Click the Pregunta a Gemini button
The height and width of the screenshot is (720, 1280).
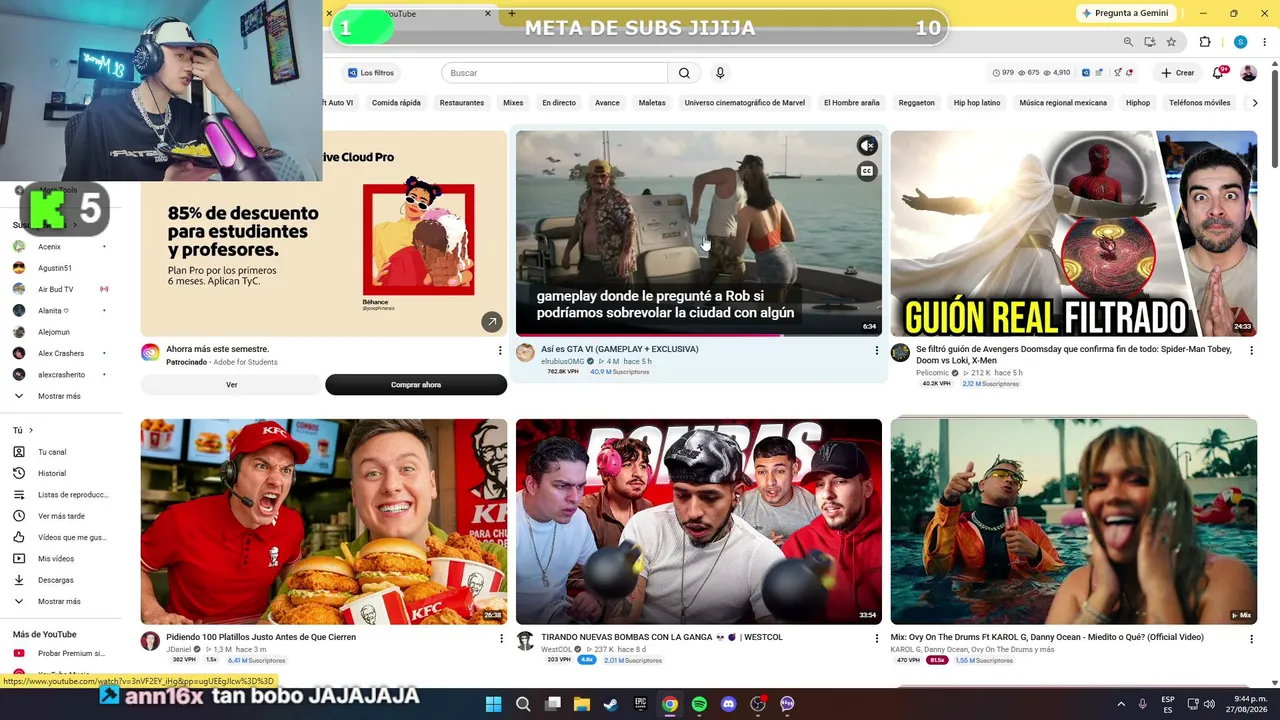(1125, 13)
